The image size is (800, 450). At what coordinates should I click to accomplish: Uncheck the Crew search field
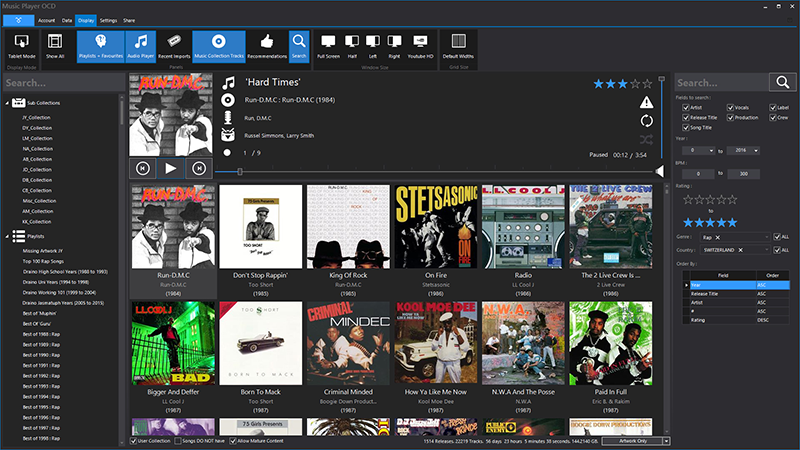773,117
